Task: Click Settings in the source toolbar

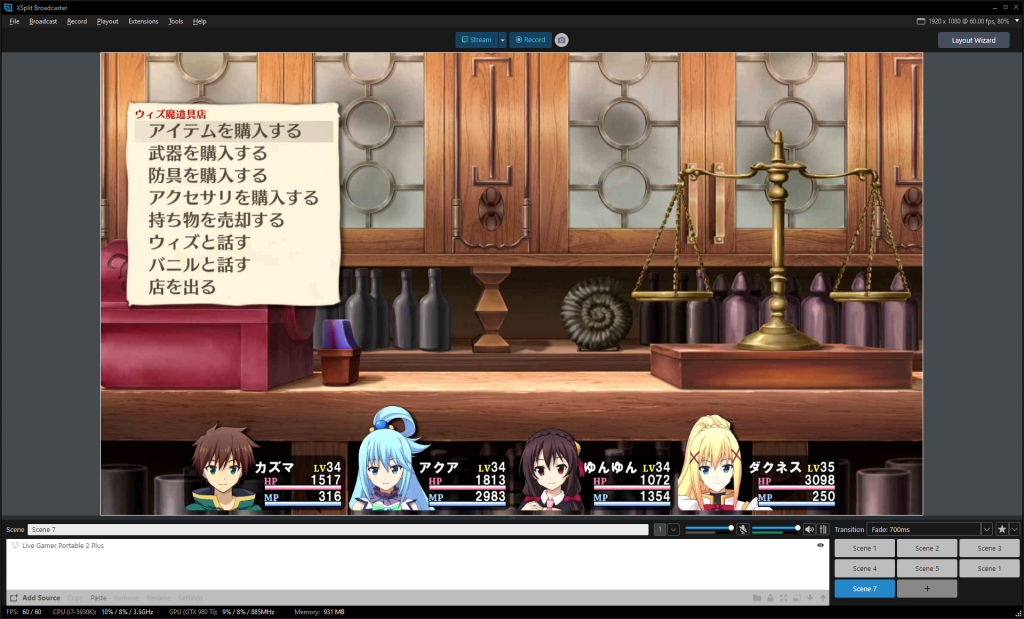Action: click(x=190, y=598)
